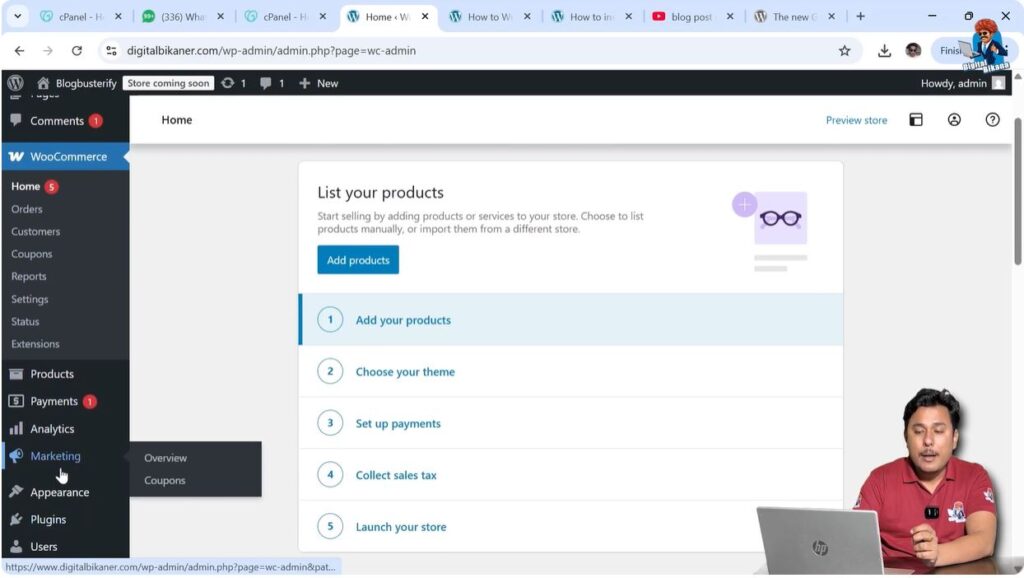Open Plugins using the plug icon

[16, 519]
